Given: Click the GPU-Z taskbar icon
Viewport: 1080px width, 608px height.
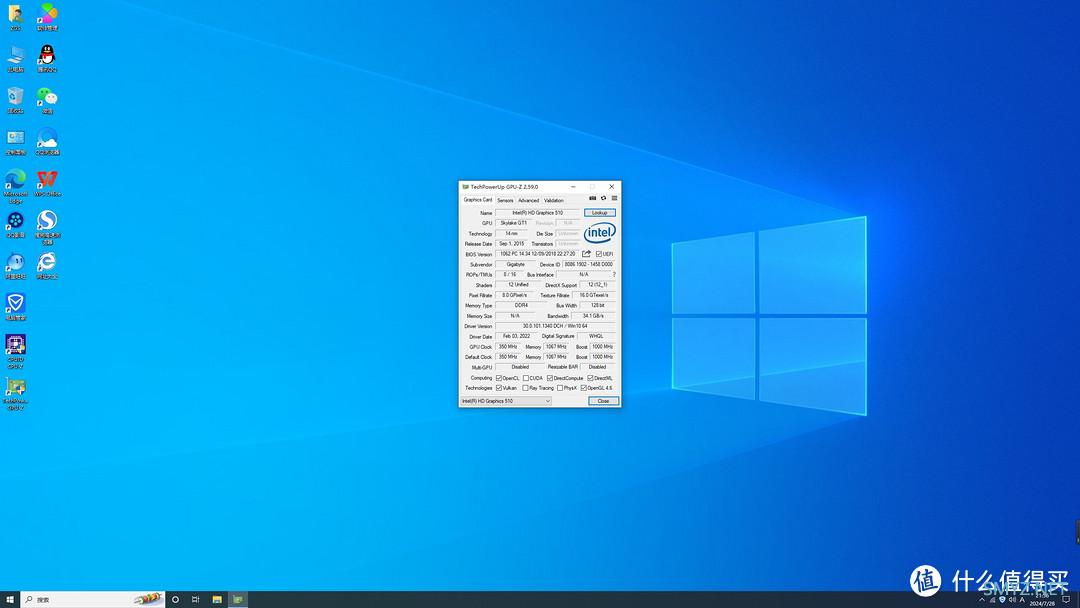Looking at the screenshot, I should point(238,600).
